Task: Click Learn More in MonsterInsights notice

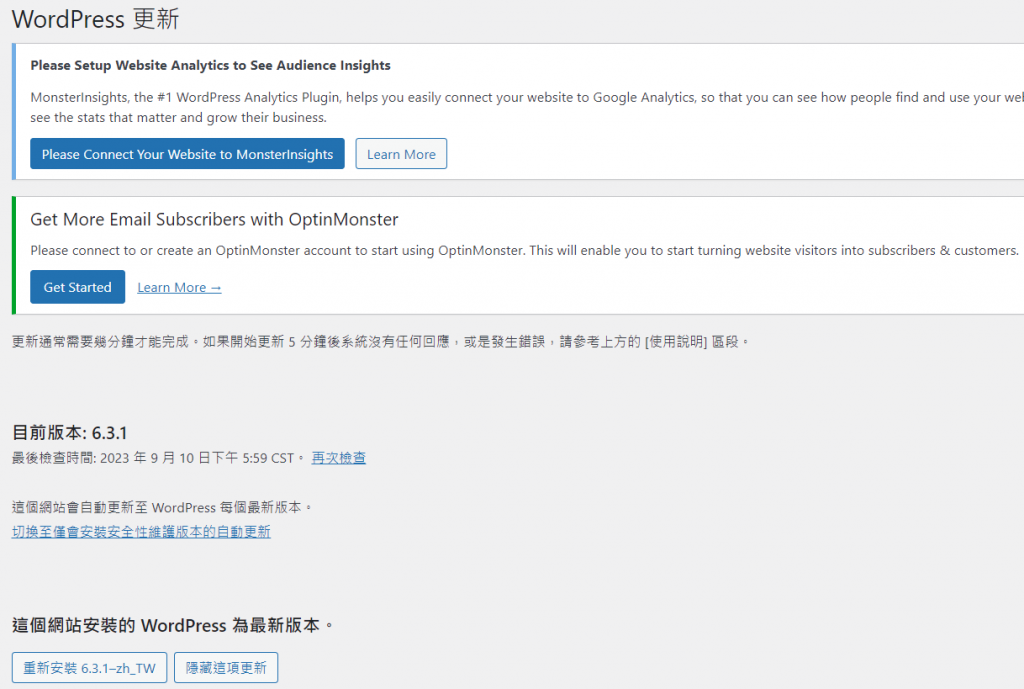Action: (x=401, y=154)
